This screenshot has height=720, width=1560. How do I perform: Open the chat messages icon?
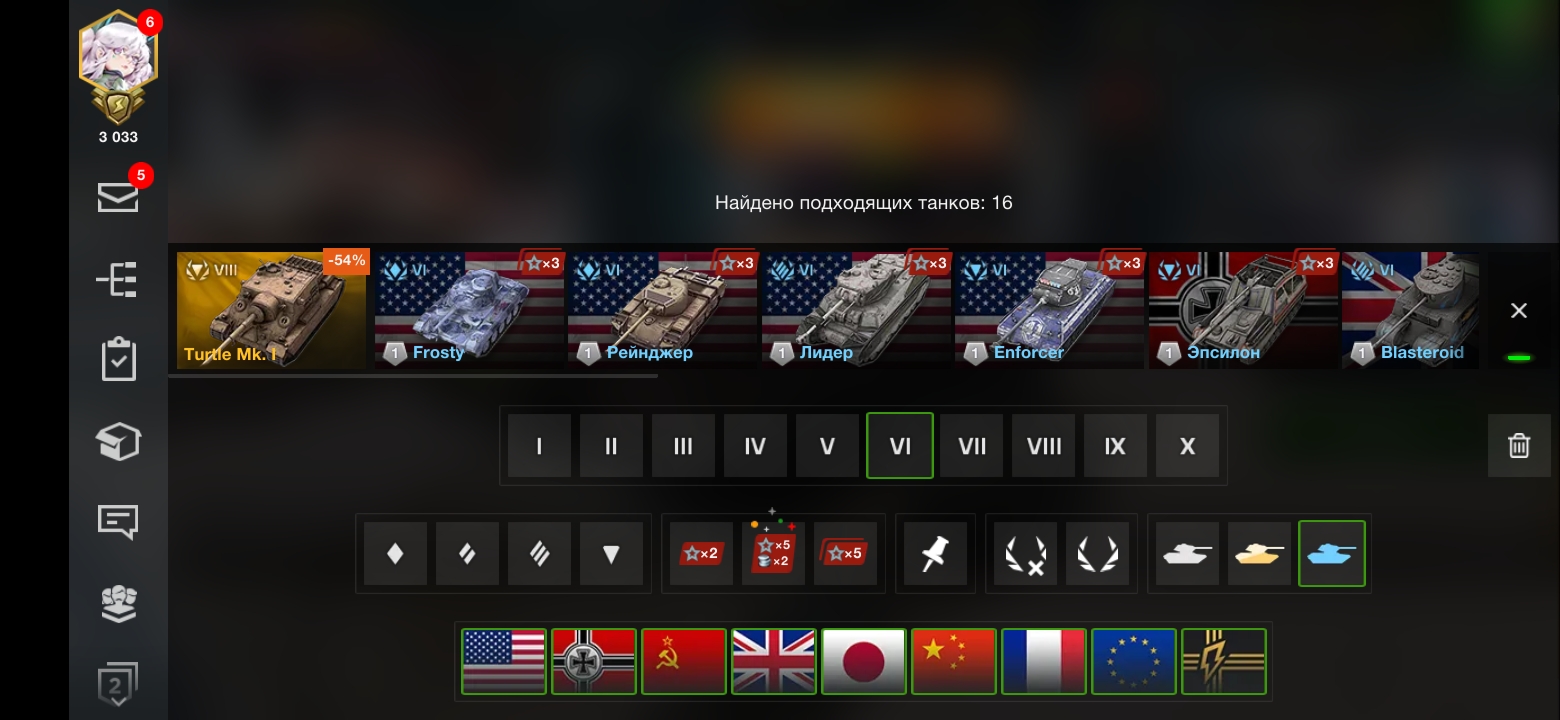[x=118, y=521]
